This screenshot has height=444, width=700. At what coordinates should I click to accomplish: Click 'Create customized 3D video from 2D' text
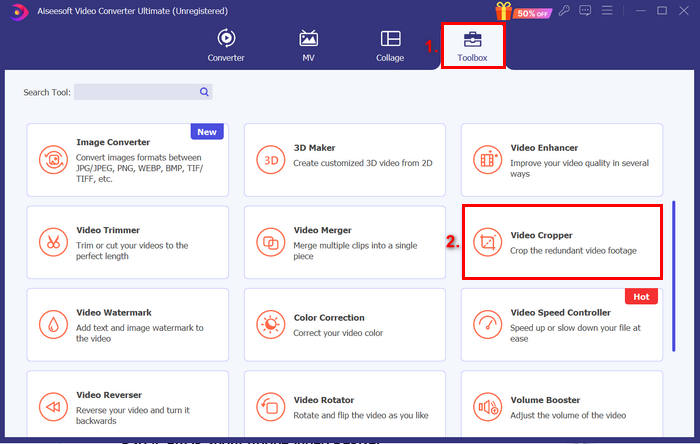coord(362,163)
